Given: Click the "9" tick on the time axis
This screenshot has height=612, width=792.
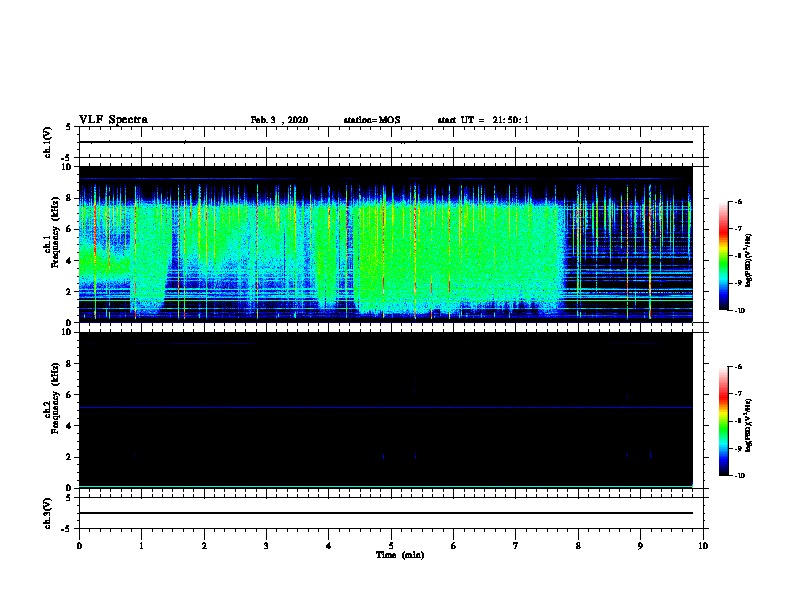Looking at the screenshot, I should point(640,546).
